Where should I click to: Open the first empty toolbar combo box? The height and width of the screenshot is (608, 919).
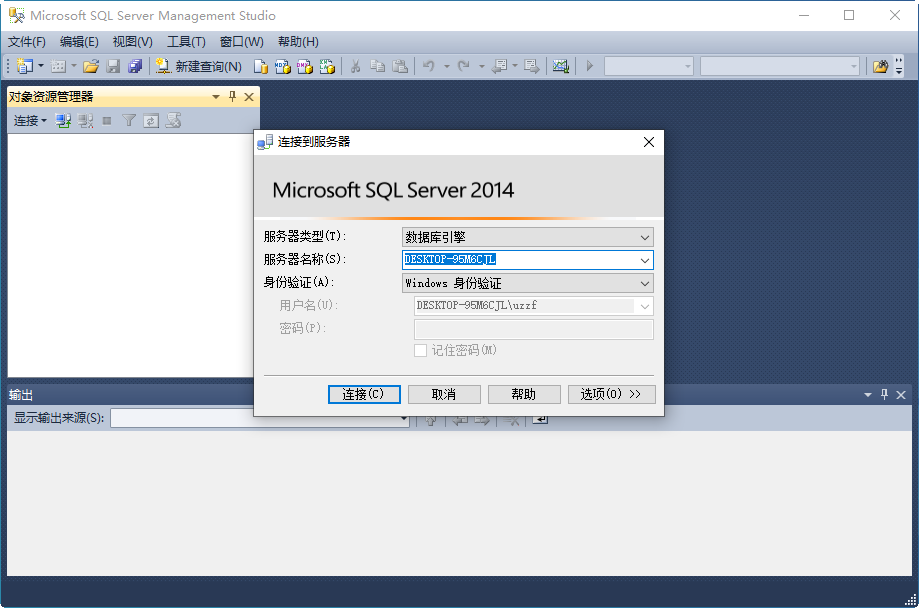click(649, 66)
